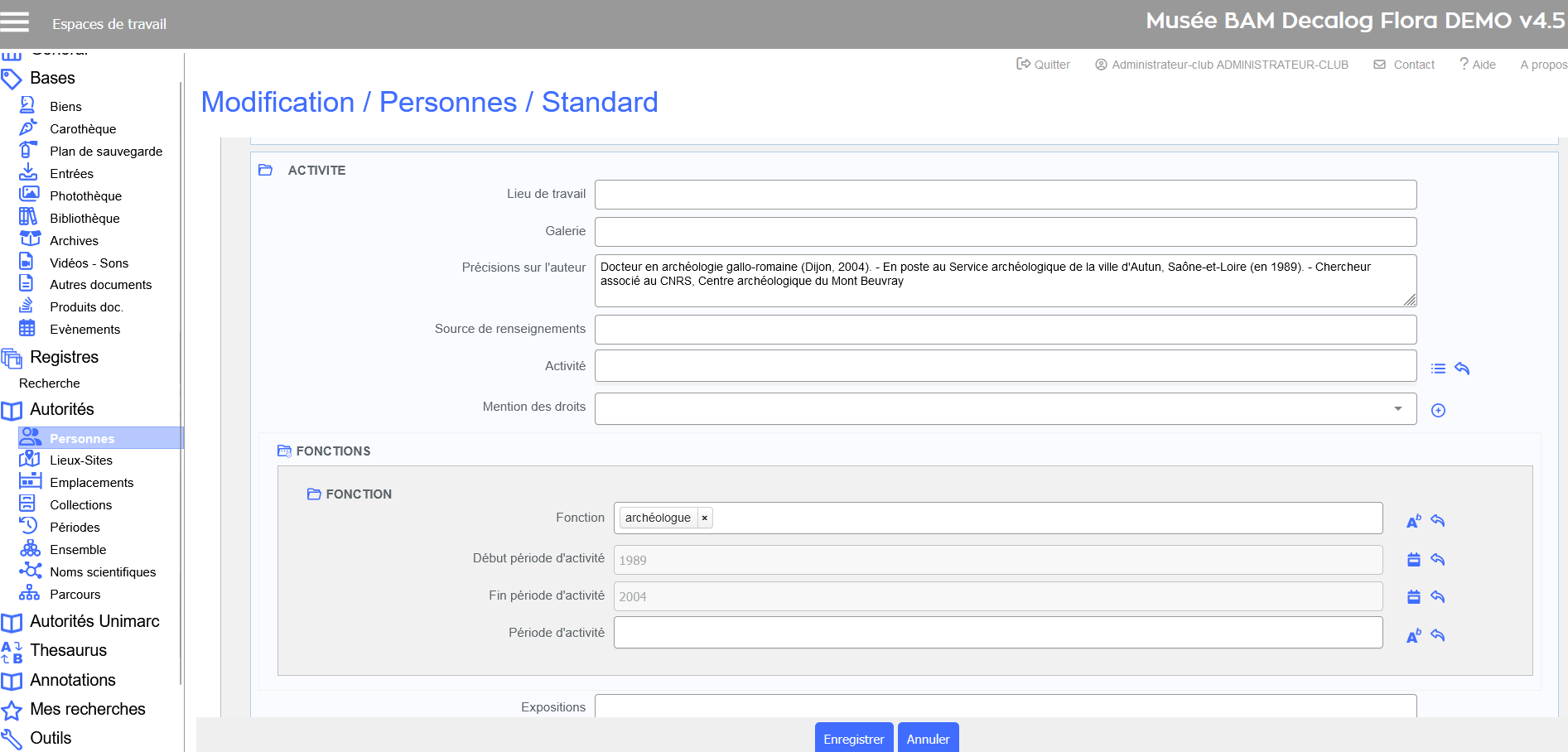Image resolution: width=1568 pixels, height=752 pixels.
Task: Open Photothèque in the sidebar
Action: point(85,196)
